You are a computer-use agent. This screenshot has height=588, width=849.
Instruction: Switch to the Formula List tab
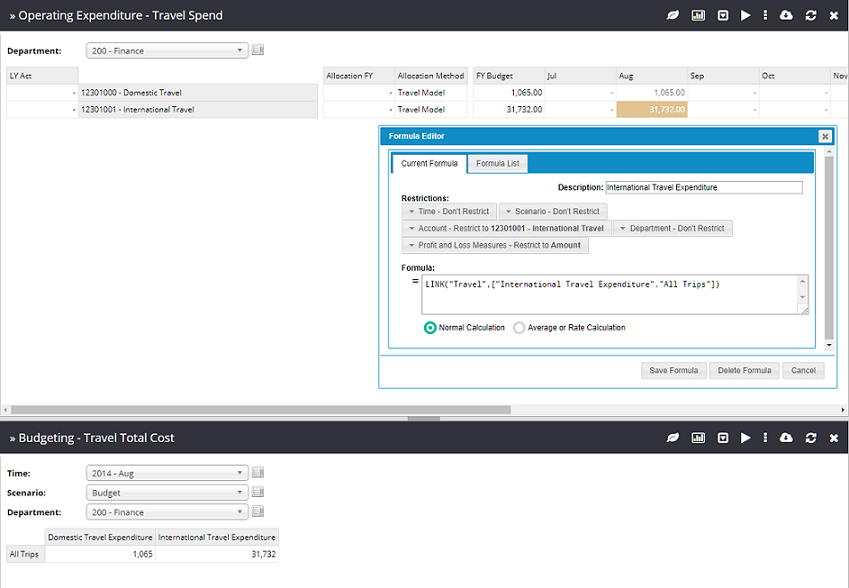[497, 164]
